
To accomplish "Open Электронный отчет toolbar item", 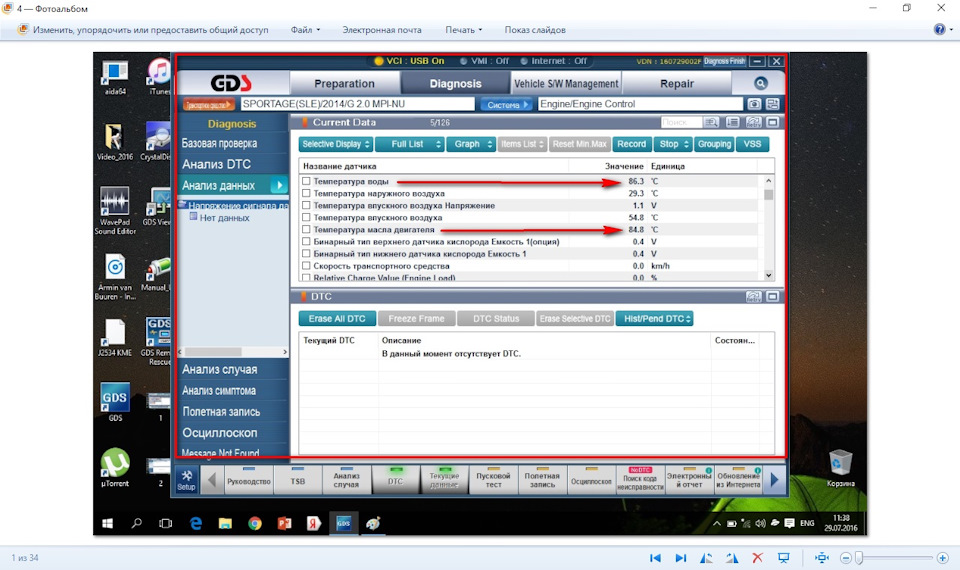I will coord(689,480).
